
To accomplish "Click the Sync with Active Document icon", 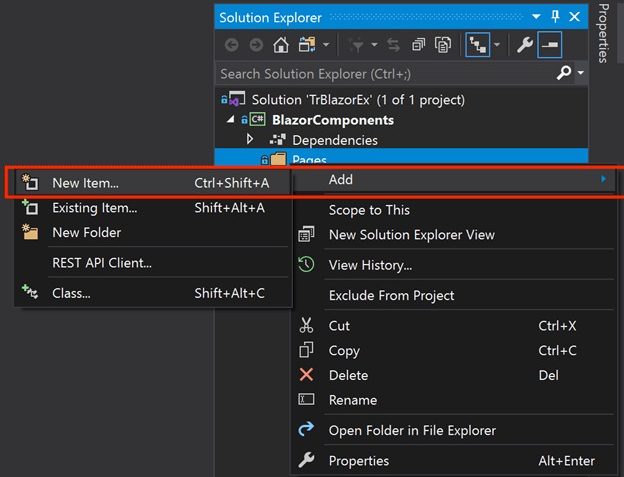I will coord(393,45).
